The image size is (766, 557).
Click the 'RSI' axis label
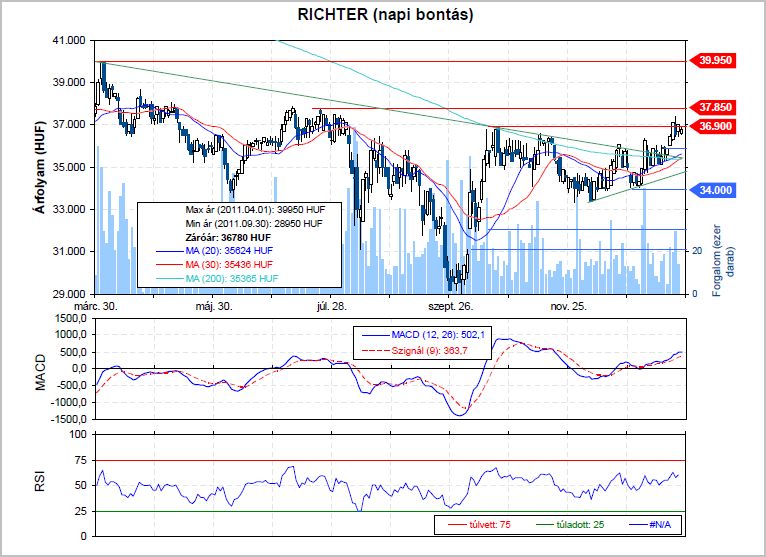click(x=40, y=480)
